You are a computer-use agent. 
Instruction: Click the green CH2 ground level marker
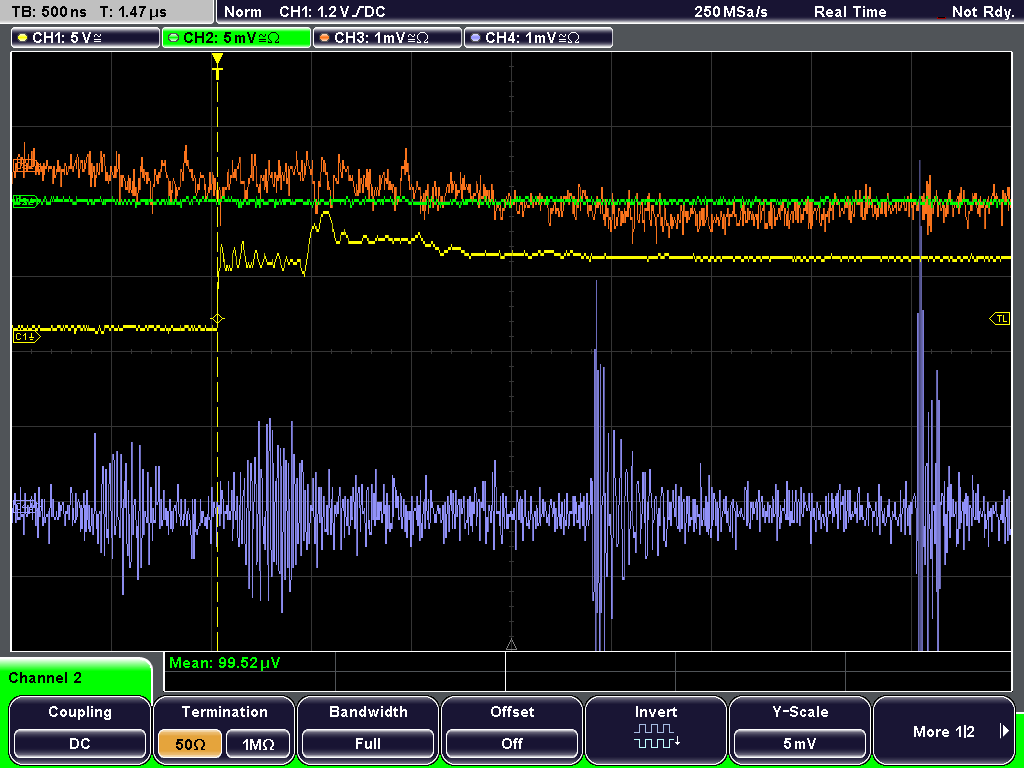(x=25, y=201)
